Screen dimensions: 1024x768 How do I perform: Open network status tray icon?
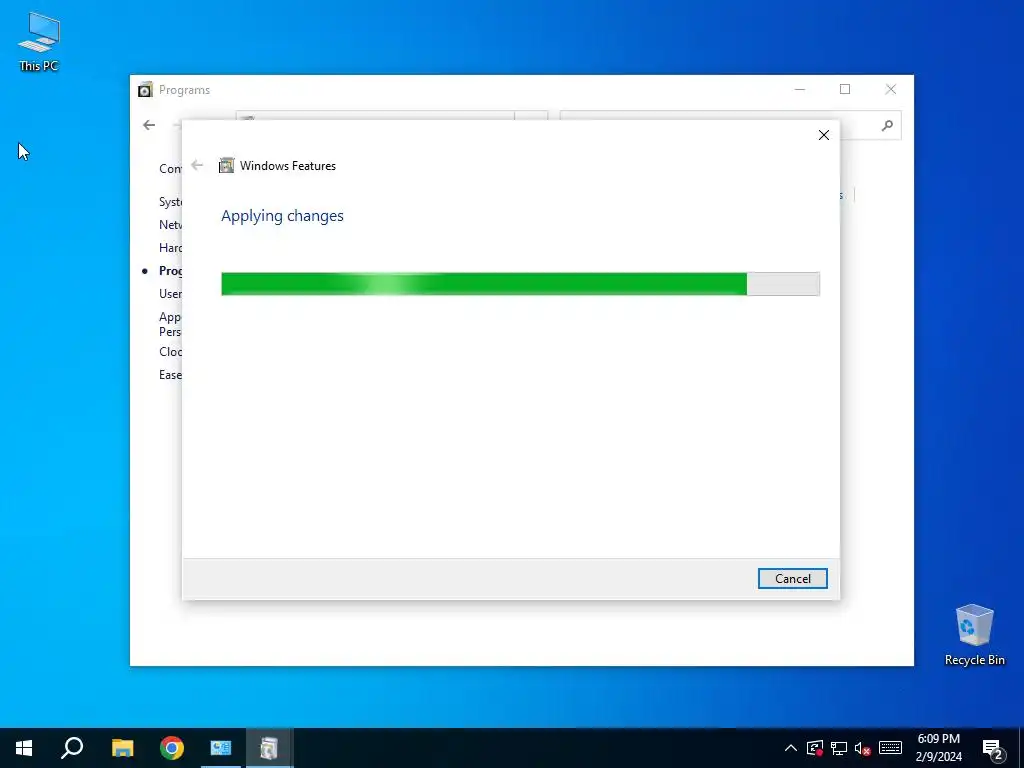pyautogui.click(x=839, y=748)
